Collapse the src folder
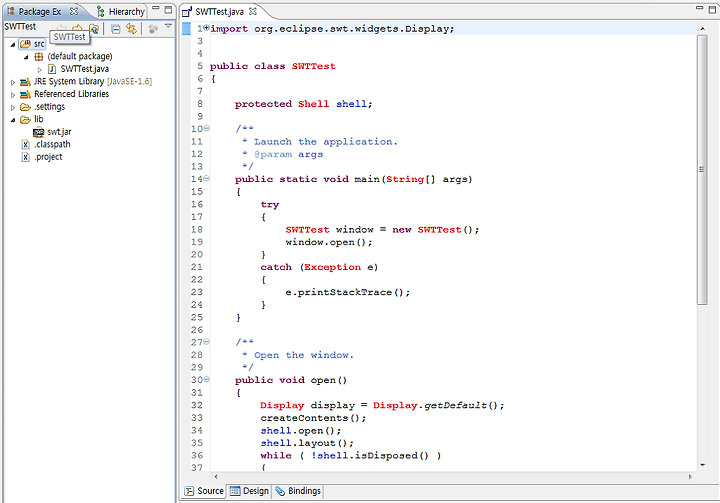The height and width of the screenshot is (503, 720). [x=13, y=45]
